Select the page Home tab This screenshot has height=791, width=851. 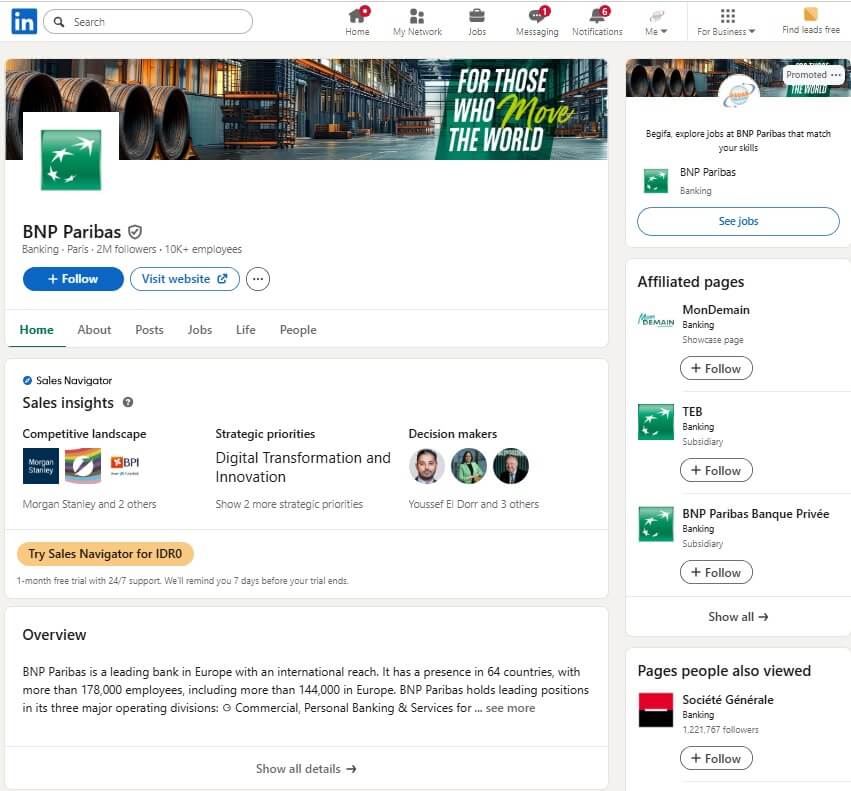coord(36,330)
